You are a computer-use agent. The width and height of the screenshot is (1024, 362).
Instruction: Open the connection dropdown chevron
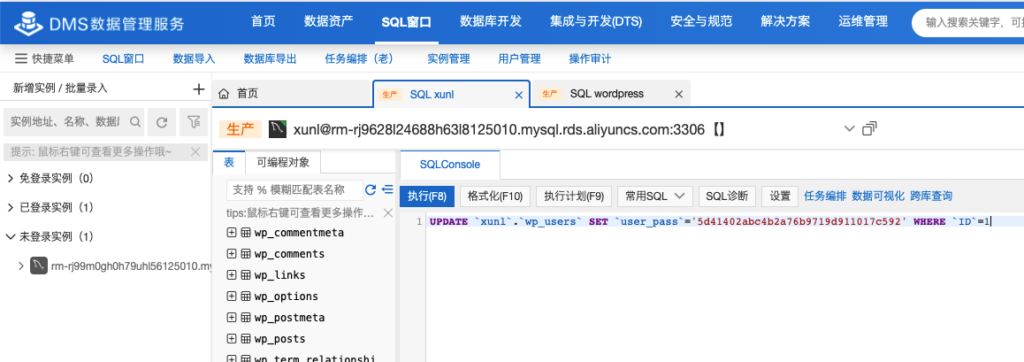849,128
